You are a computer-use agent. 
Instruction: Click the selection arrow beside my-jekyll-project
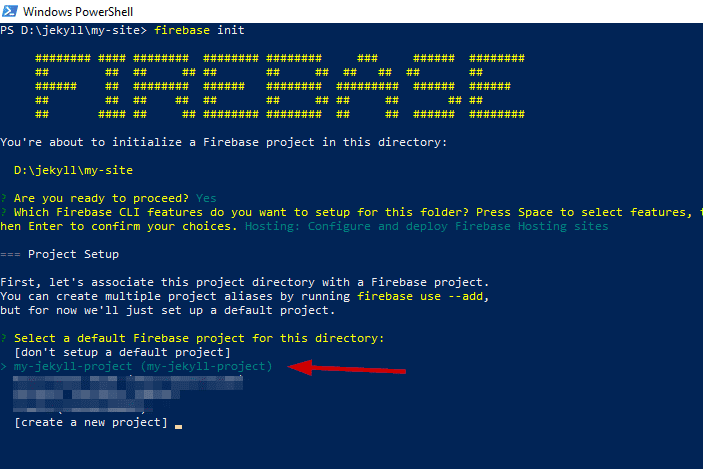click(x=4, y=367)
